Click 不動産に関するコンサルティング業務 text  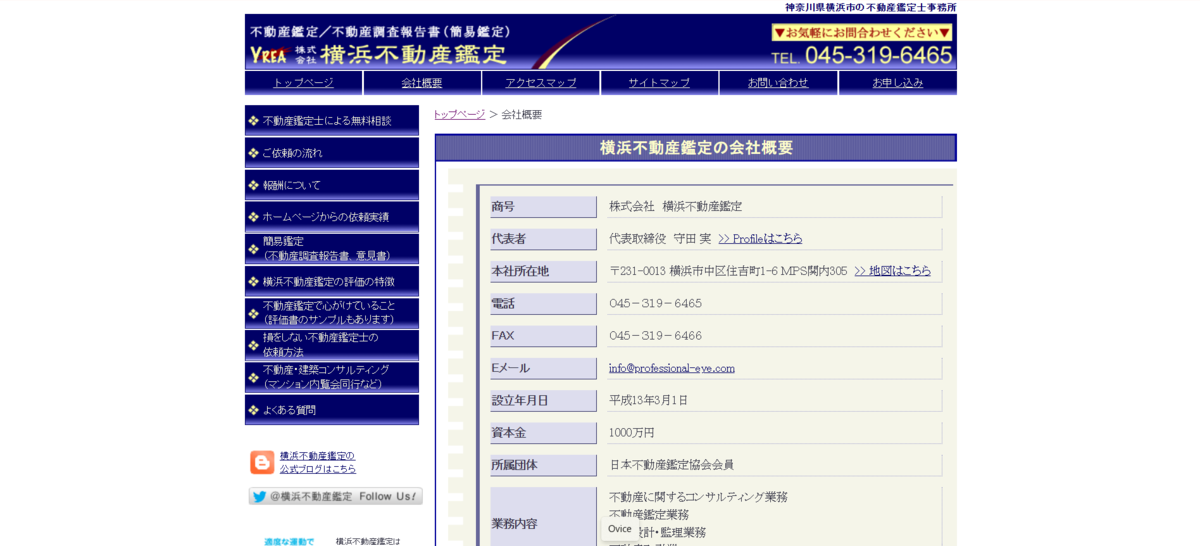tap(699, 497)
